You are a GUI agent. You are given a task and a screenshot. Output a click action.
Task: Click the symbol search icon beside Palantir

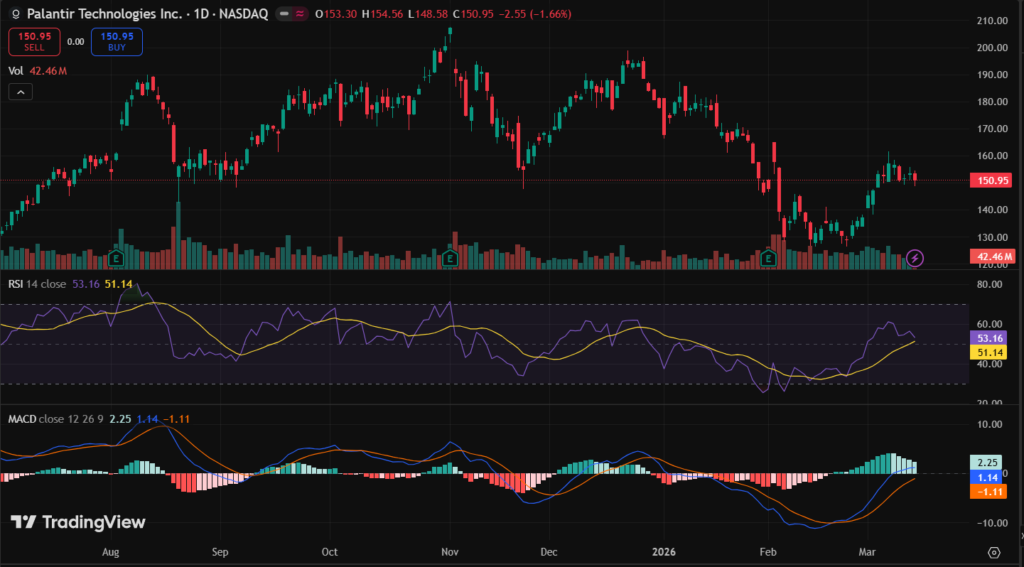coord(14,15)
